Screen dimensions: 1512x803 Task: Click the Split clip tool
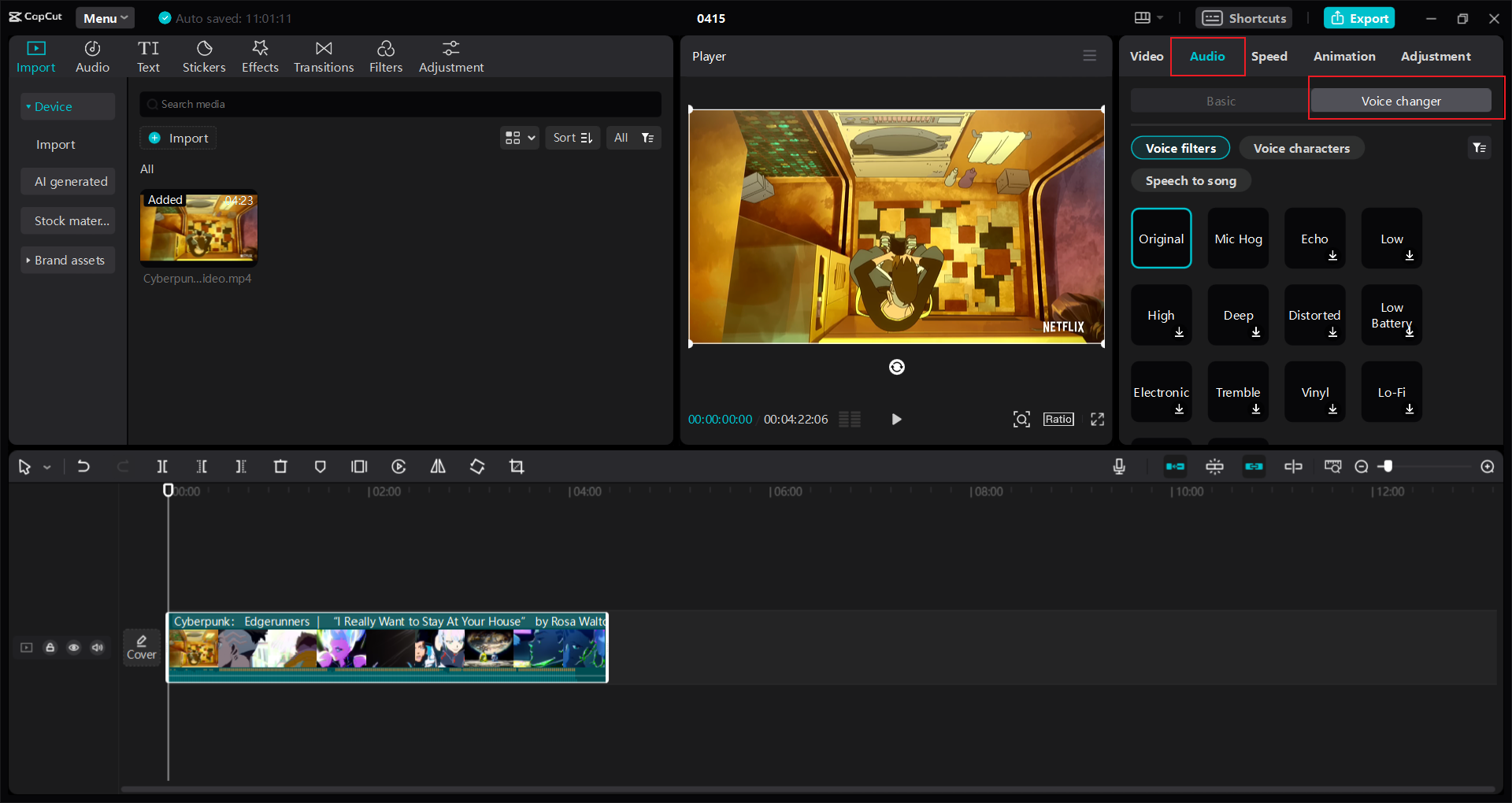tap(162, 467)
